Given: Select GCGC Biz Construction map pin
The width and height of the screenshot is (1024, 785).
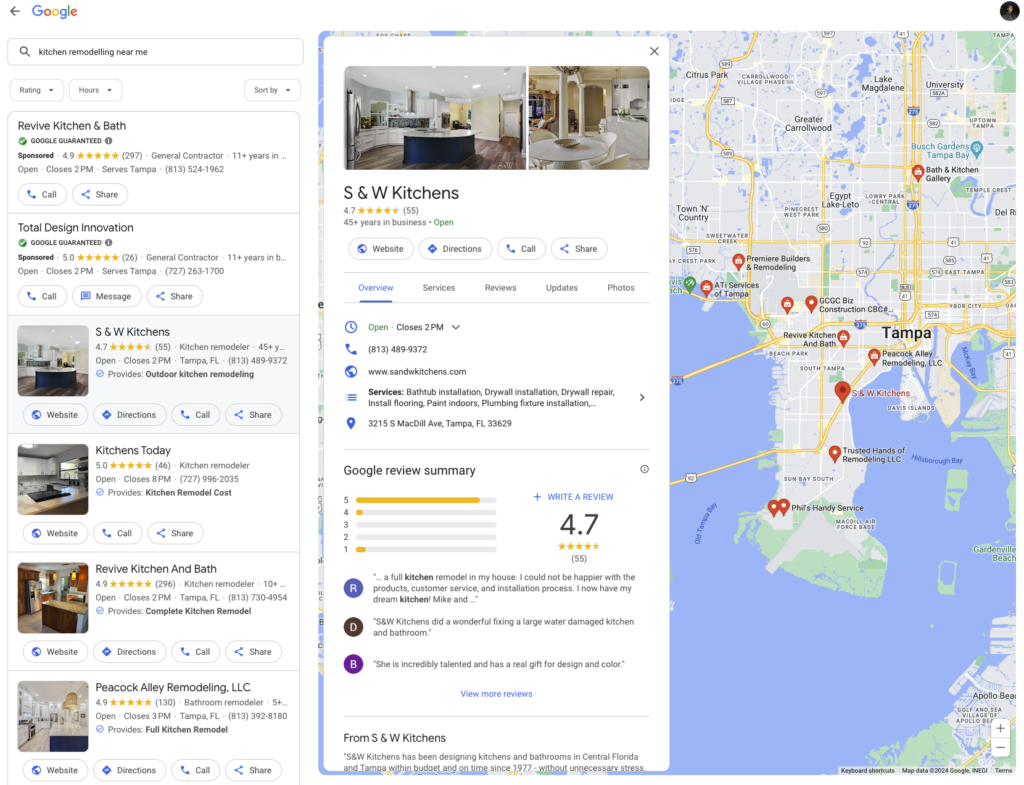Looking at the screenshot, I should pyautogui.click(x=810, y=303).
